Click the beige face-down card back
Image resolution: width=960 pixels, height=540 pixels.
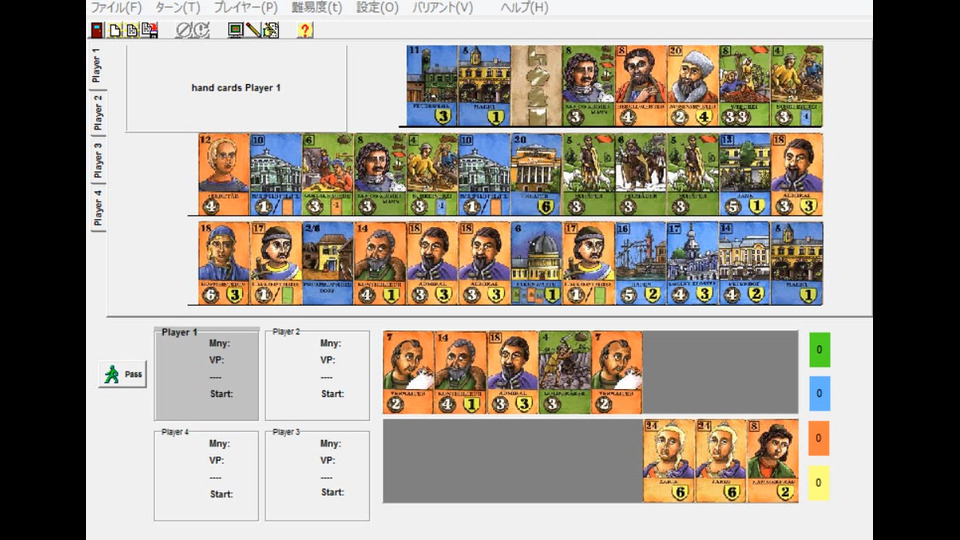coord(536,86)
